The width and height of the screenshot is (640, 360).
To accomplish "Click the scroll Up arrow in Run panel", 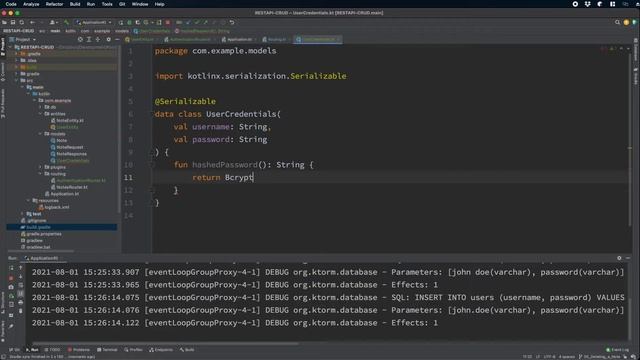I will (21, 268).
